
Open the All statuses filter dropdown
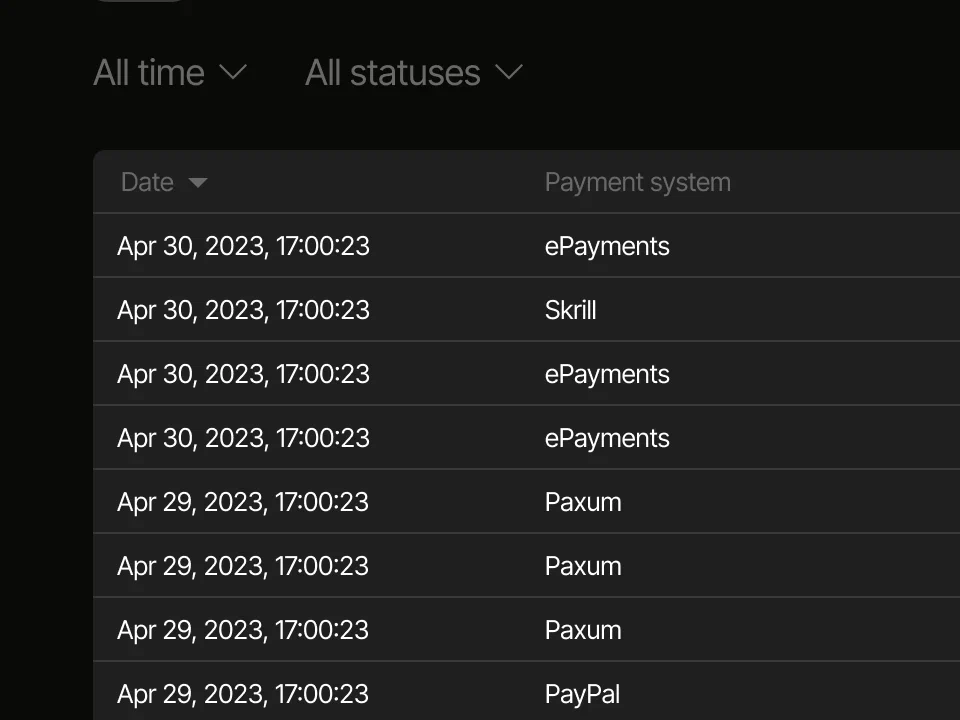pyautogui.click(x=393, y=73)
